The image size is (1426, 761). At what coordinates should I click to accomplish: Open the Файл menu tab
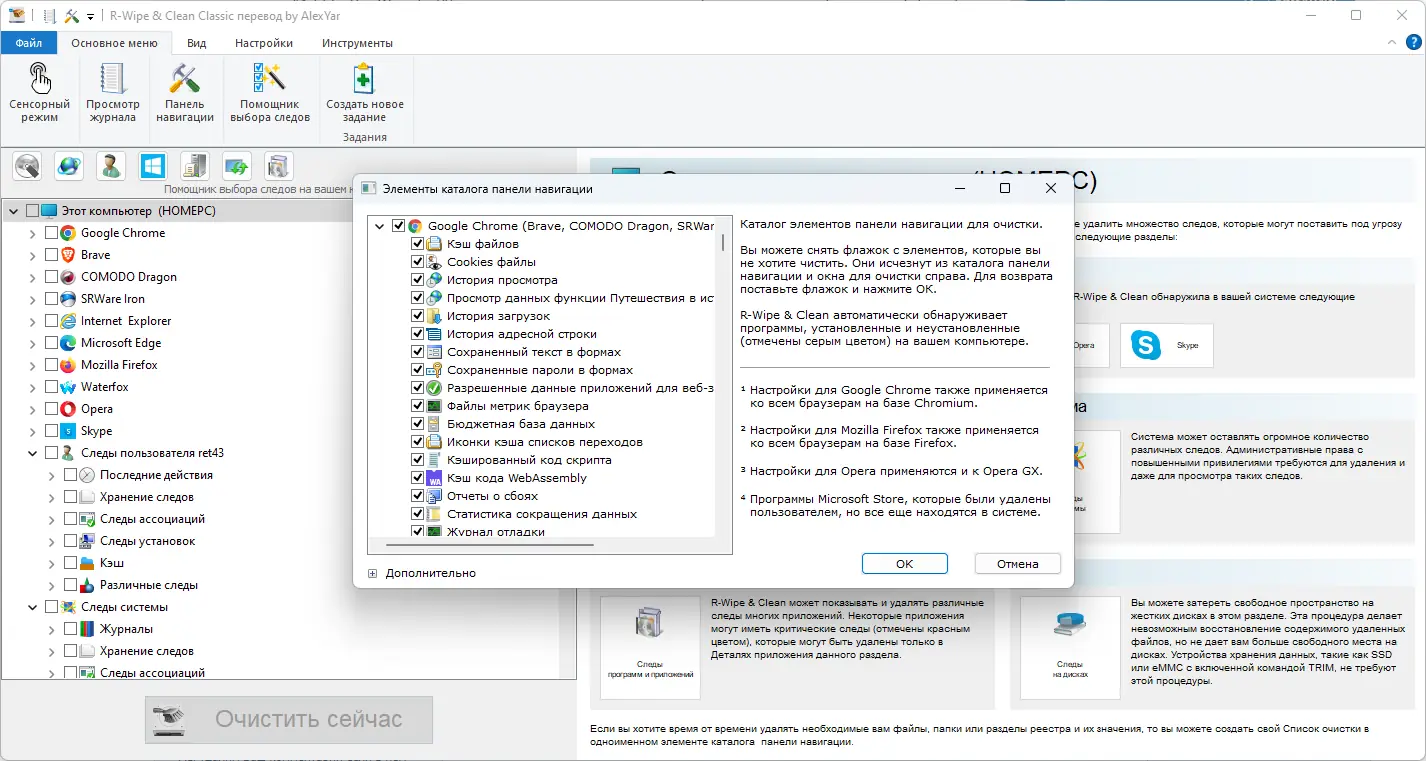(x=29, y=43)
